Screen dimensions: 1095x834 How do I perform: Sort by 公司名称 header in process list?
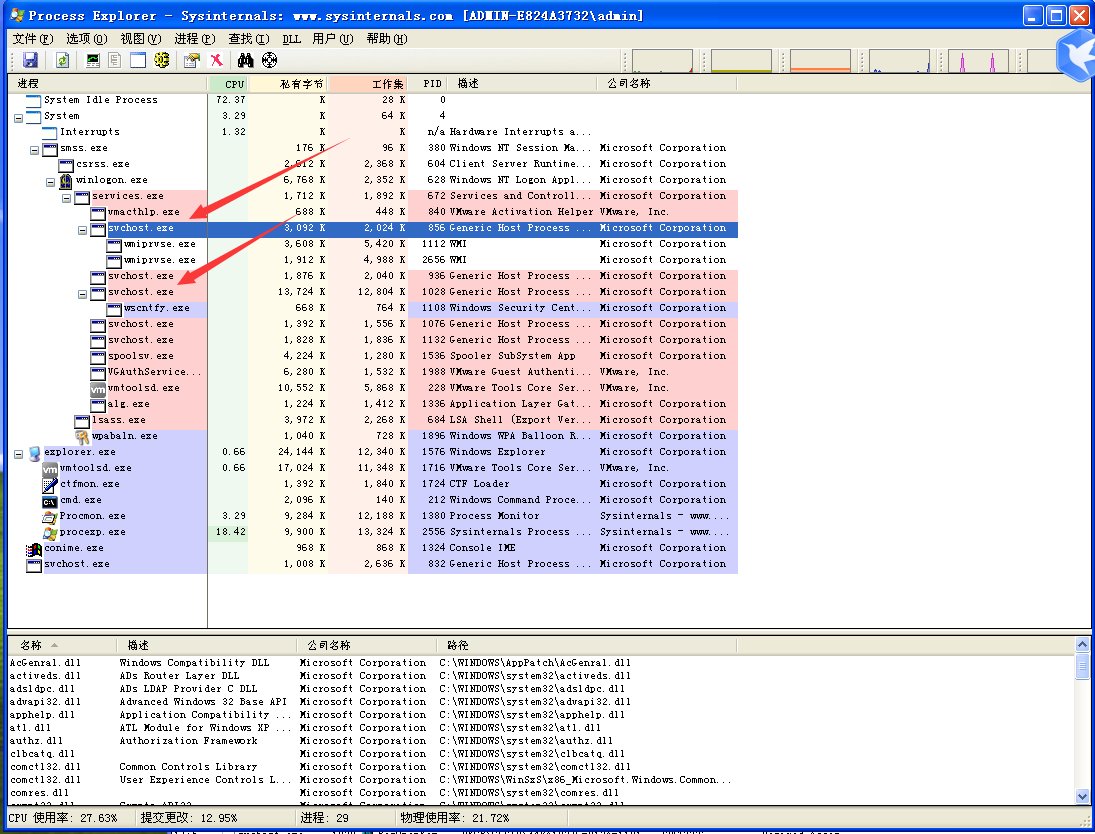coord(667,84)
